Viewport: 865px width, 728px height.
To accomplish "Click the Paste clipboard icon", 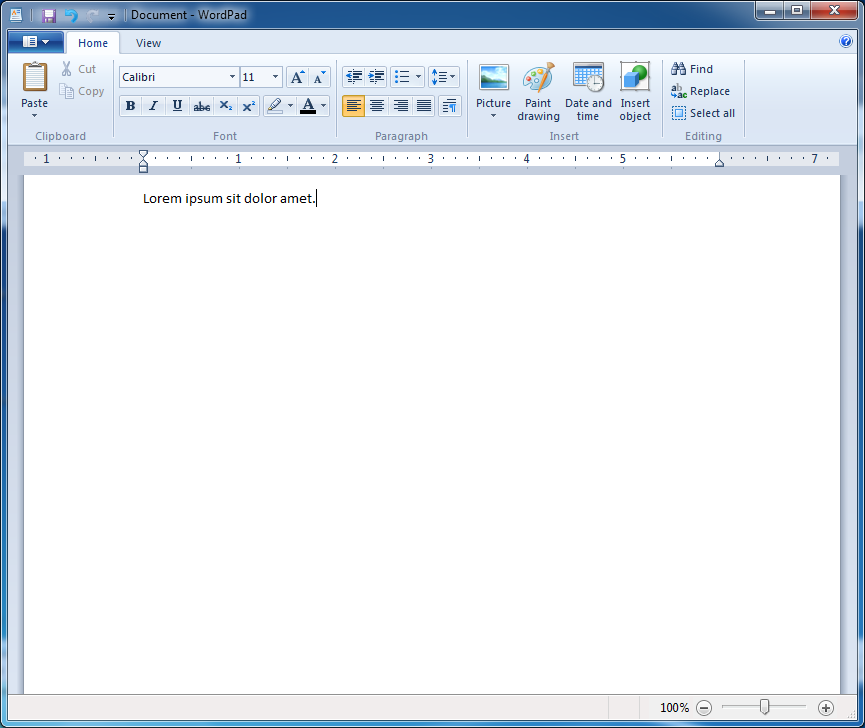I will 34,77.
